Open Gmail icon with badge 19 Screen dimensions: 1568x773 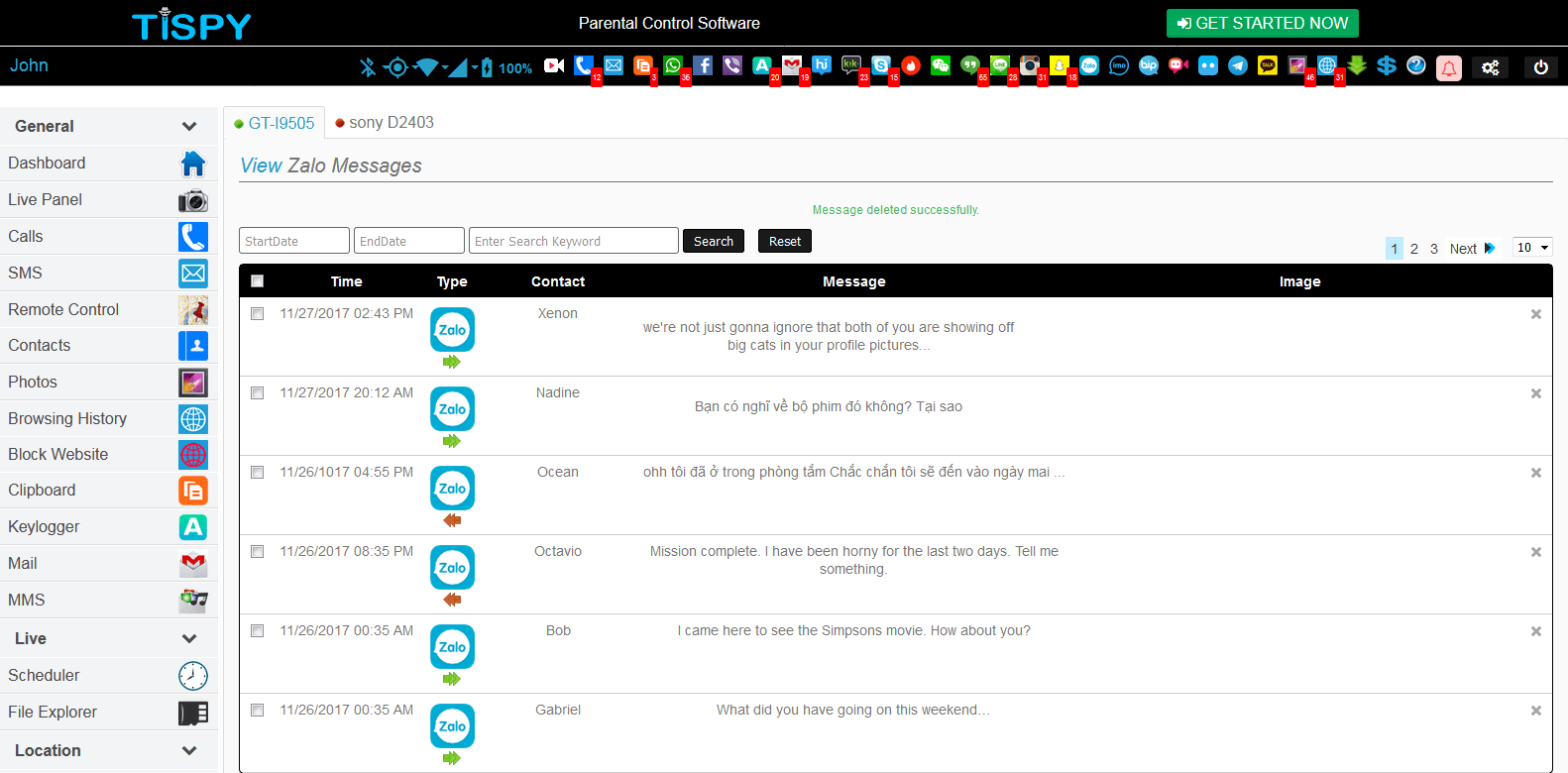792,65
